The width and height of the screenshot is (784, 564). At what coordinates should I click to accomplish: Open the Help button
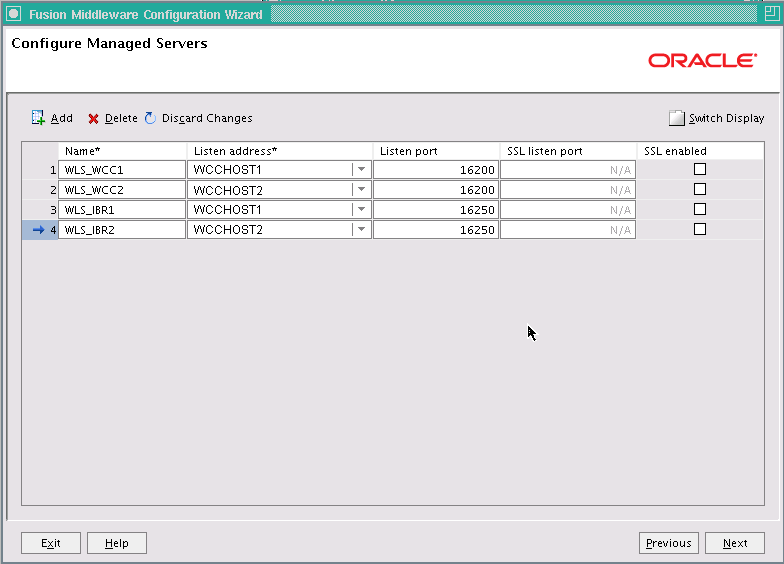116,543
